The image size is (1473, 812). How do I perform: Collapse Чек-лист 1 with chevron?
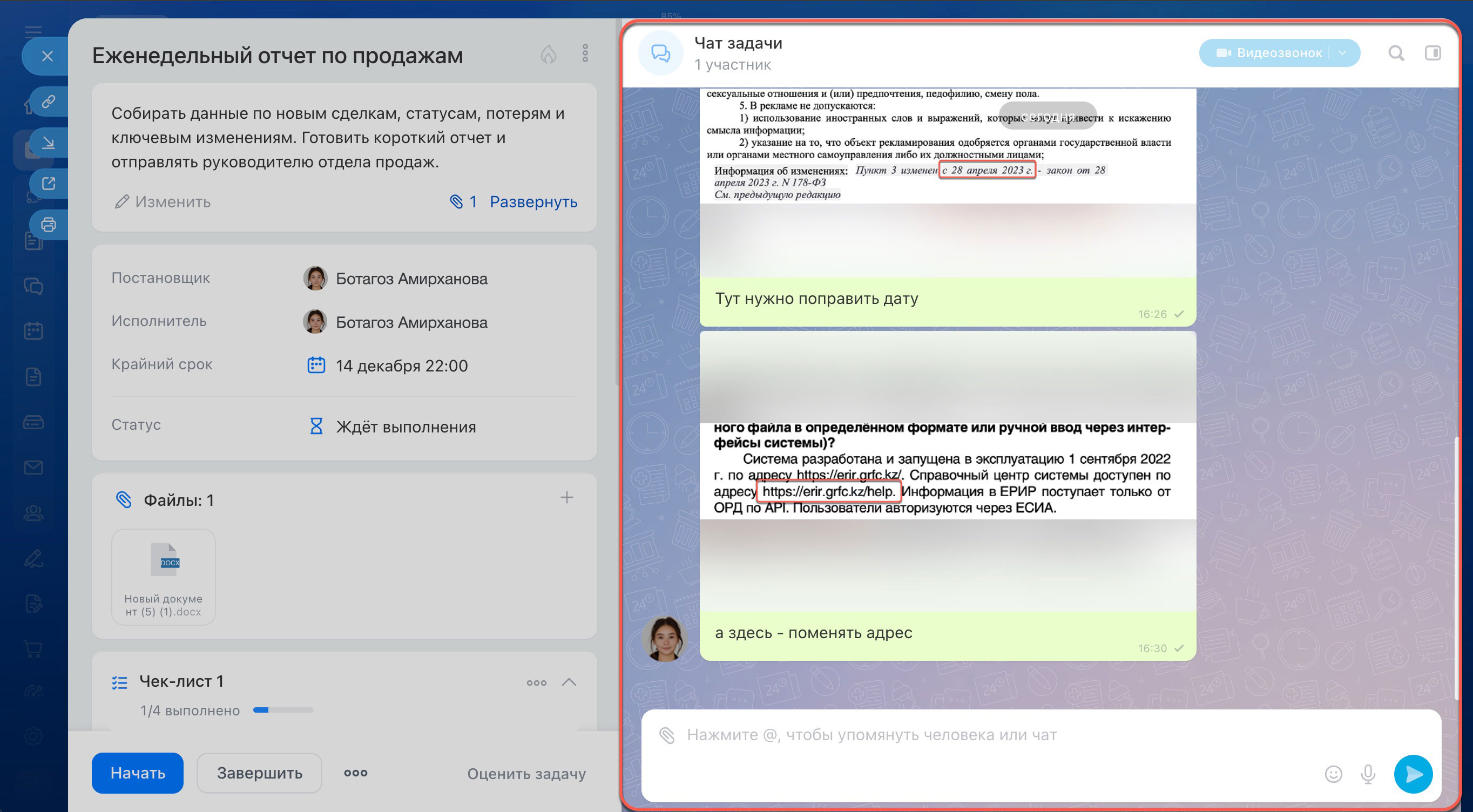569,682
